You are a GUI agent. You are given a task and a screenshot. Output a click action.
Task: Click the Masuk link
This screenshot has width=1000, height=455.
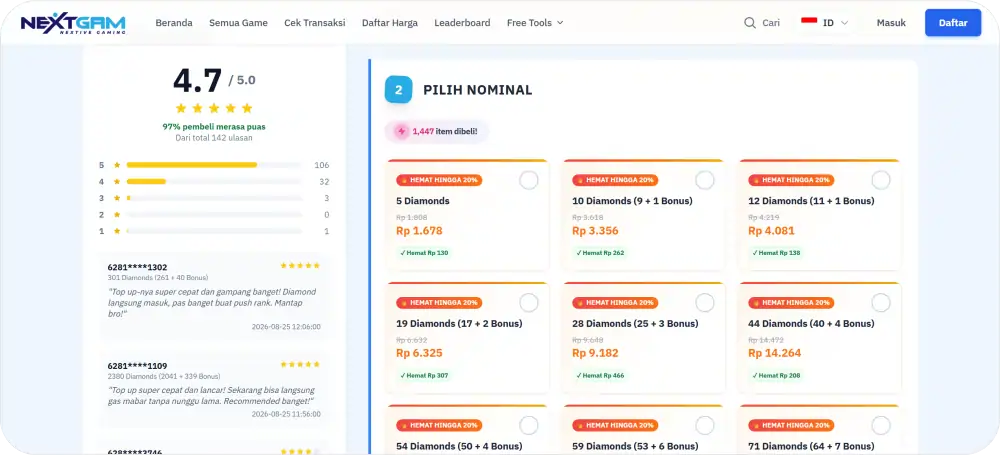(x=891, y=23)
